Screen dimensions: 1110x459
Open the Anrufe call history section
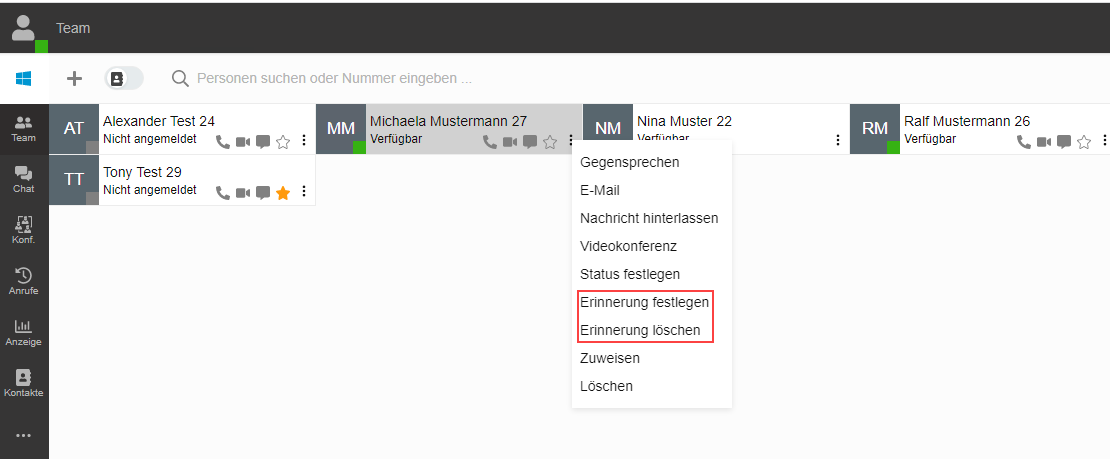(x=24, y=281)
